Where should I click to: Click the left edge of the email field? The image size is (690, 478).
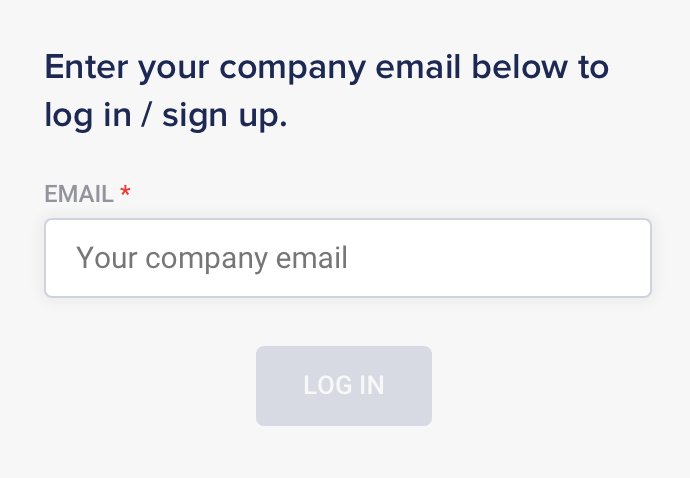[58, 258]
